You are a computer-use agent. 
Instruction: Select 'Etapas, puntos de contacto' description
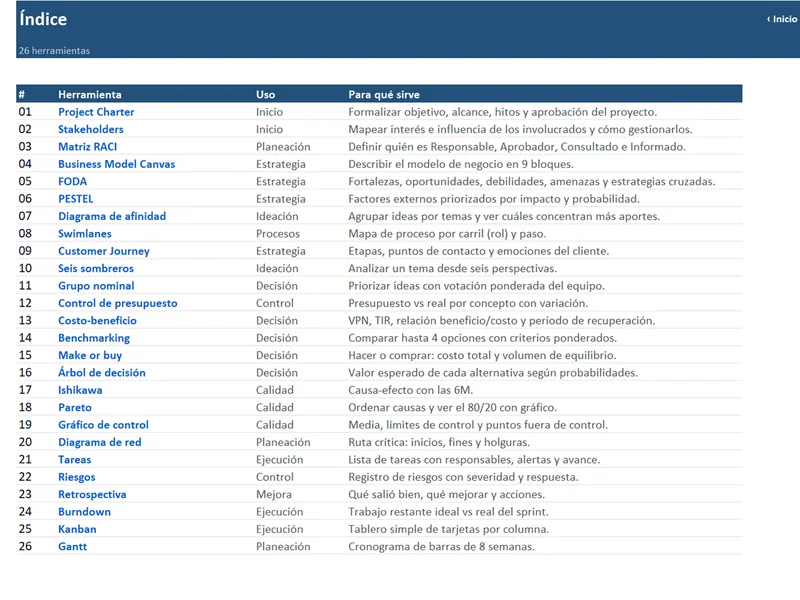[x=478, y=251]
